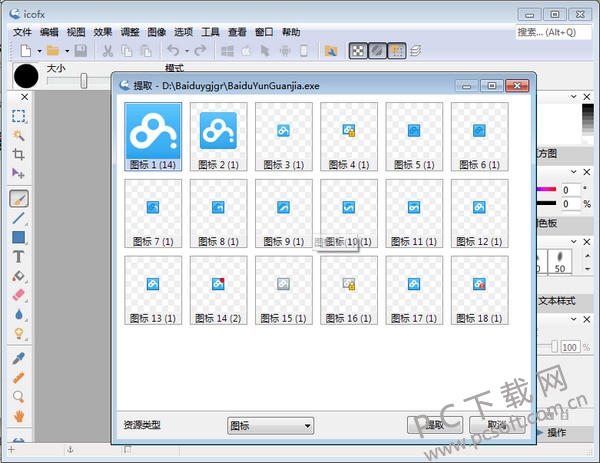Click the cut scissors icon
The height and width of the screenshot is (463, 600).
tap(108, 51)
